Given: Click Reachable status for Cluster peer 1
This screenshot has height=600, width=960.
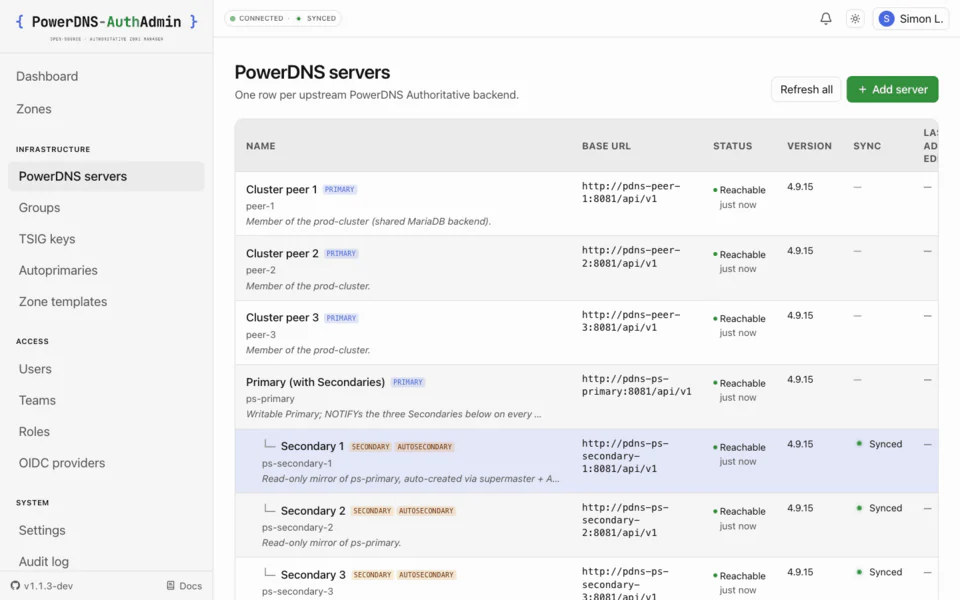Looking at the screenshot, I should [x=739, y=190].
